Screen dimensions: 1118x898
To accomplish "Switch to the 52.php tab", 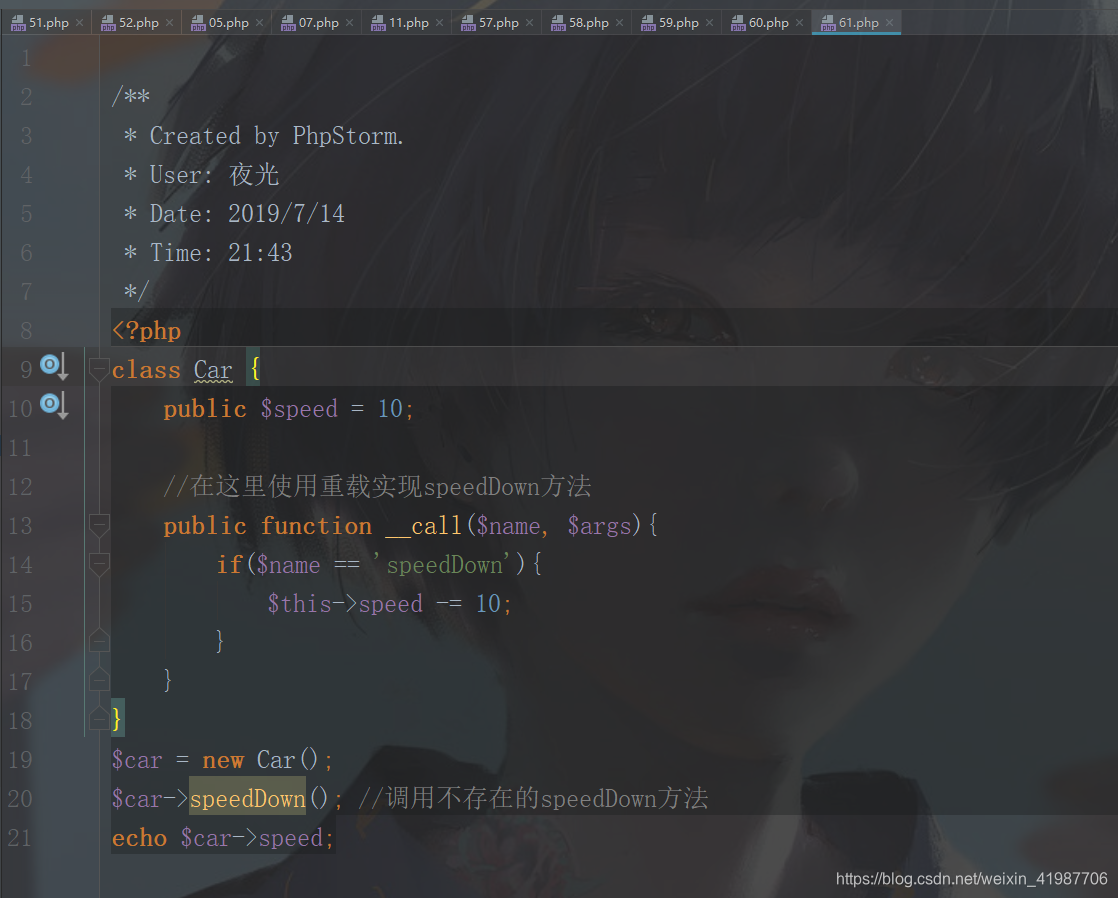I will (x=138, y=23).
